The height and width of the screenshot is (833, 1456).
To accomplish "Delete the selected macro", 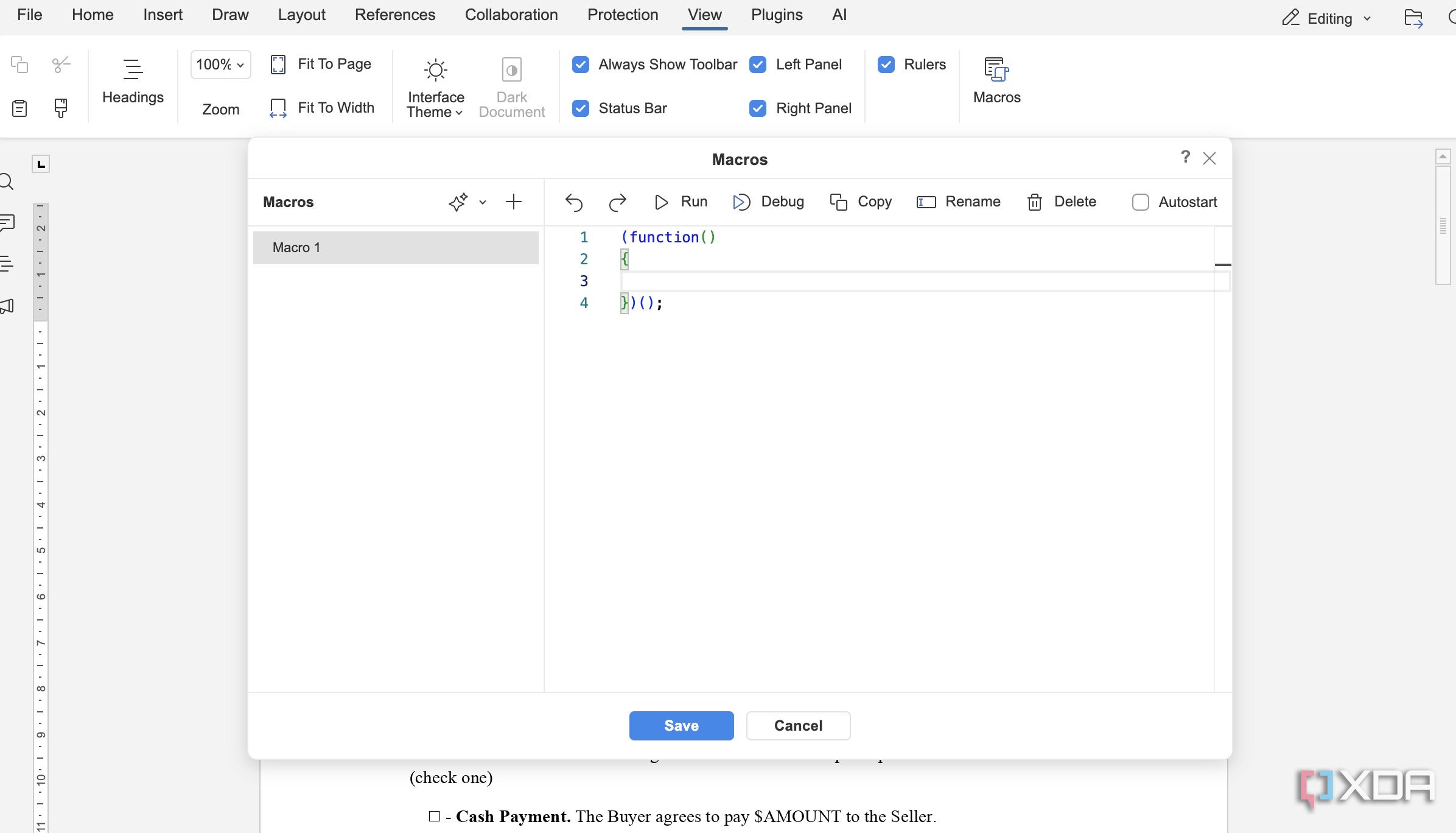I will [x=1062, y=202].
